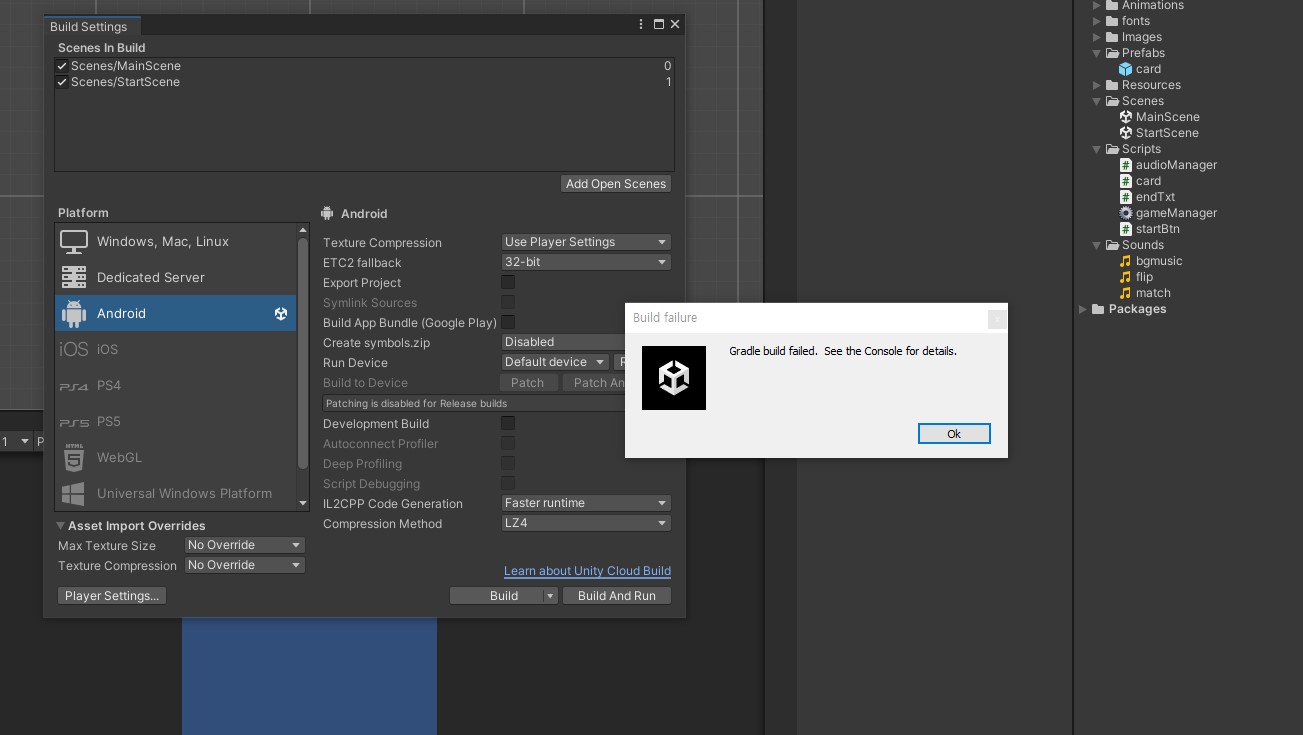
Task: Enable the Export Project checkbox
Action: [x=508, y=282]
